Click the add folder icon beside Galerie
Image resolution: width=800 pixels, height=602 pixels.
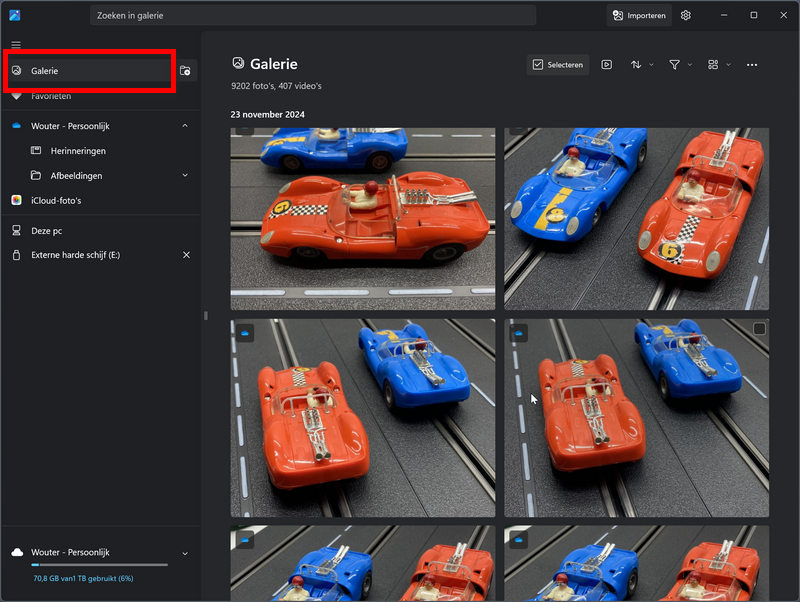185,71
